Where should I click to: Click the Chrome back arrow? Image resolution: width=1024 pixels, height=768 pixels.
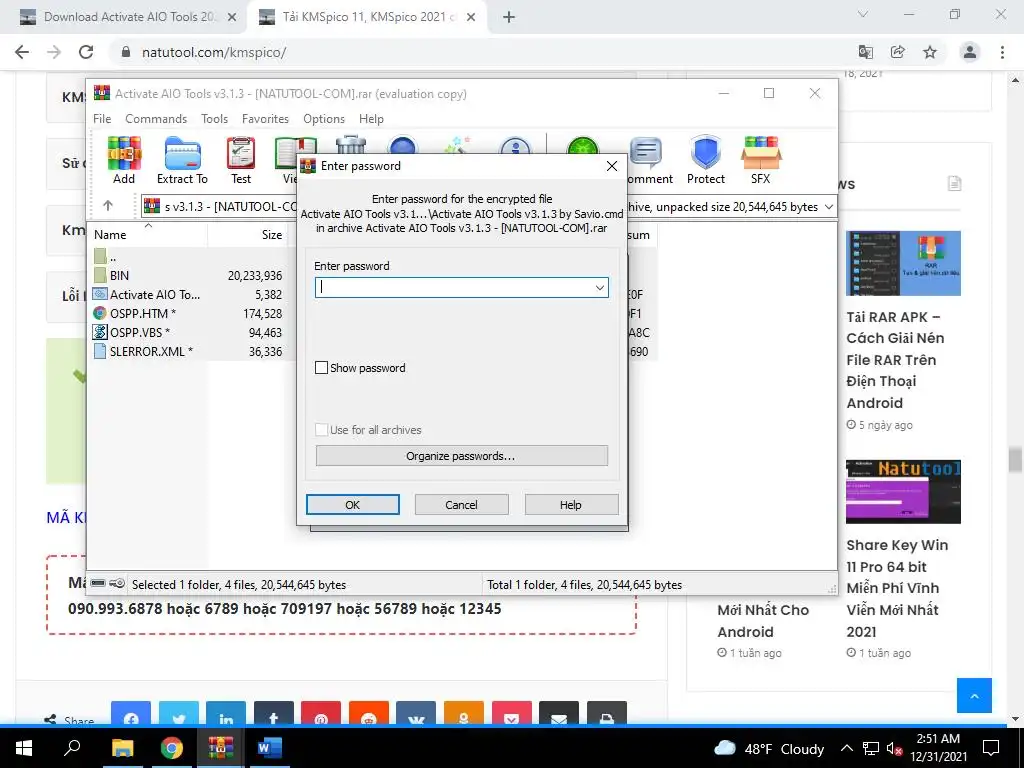(x=22, y=52)
